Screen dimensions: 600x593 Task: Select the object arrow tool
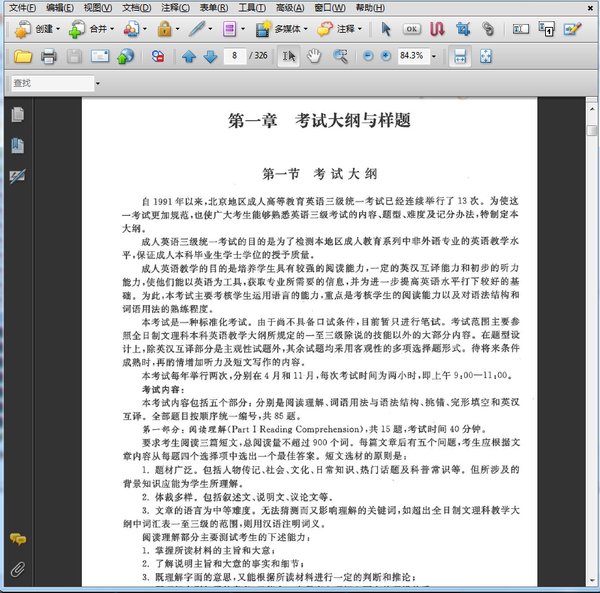[x=386, y=29]
